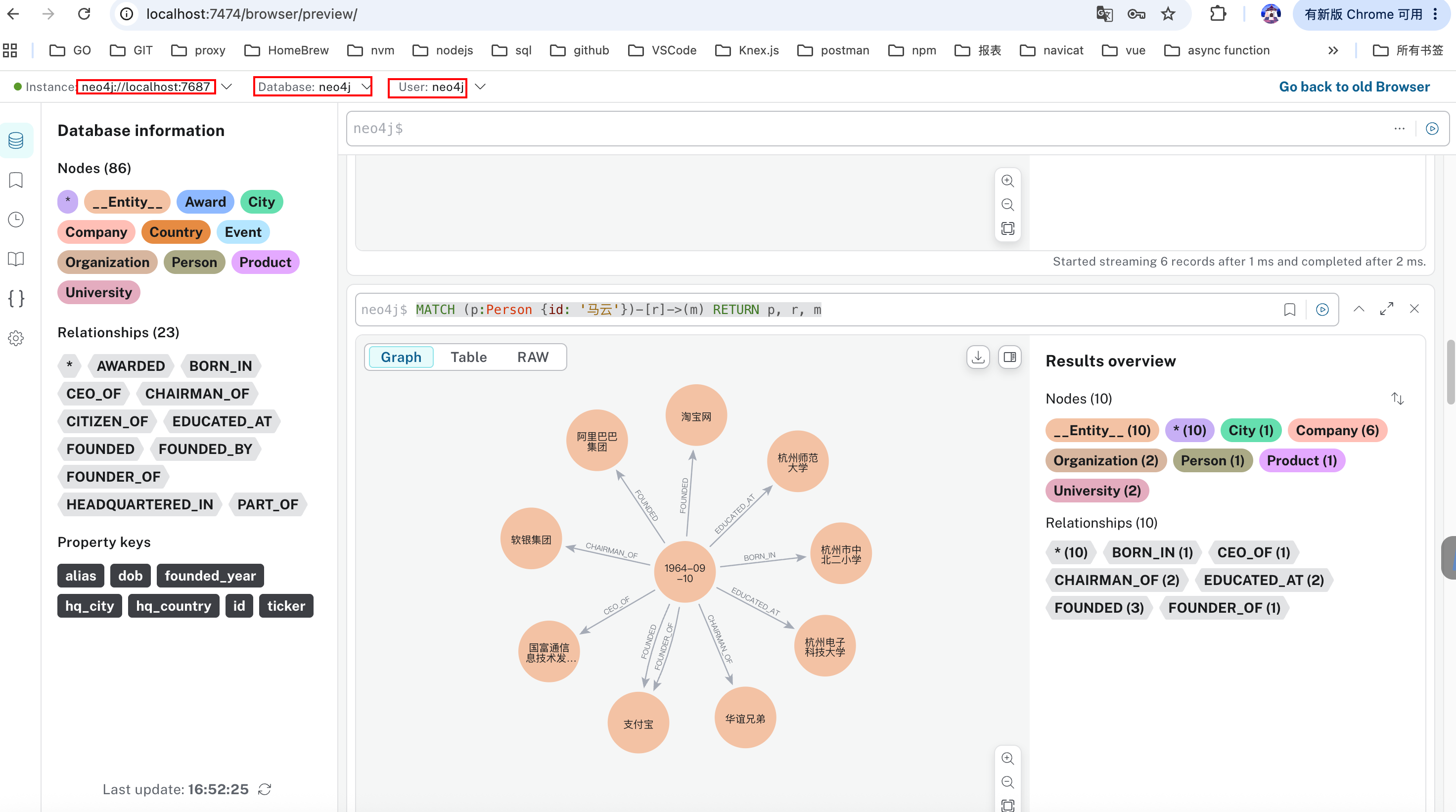Open the HomeBrew bookmarks folder
The height and width of the screenshot is (812, 1456).
pos(286,50)
